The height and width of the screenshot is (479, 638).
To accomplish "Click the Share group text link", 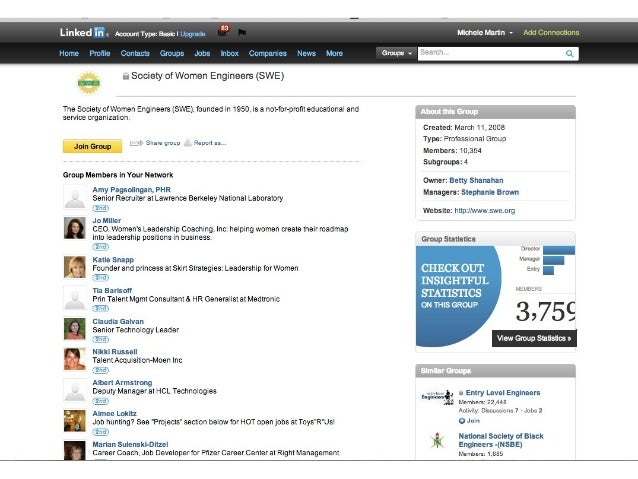I will [x=163, y=143].
